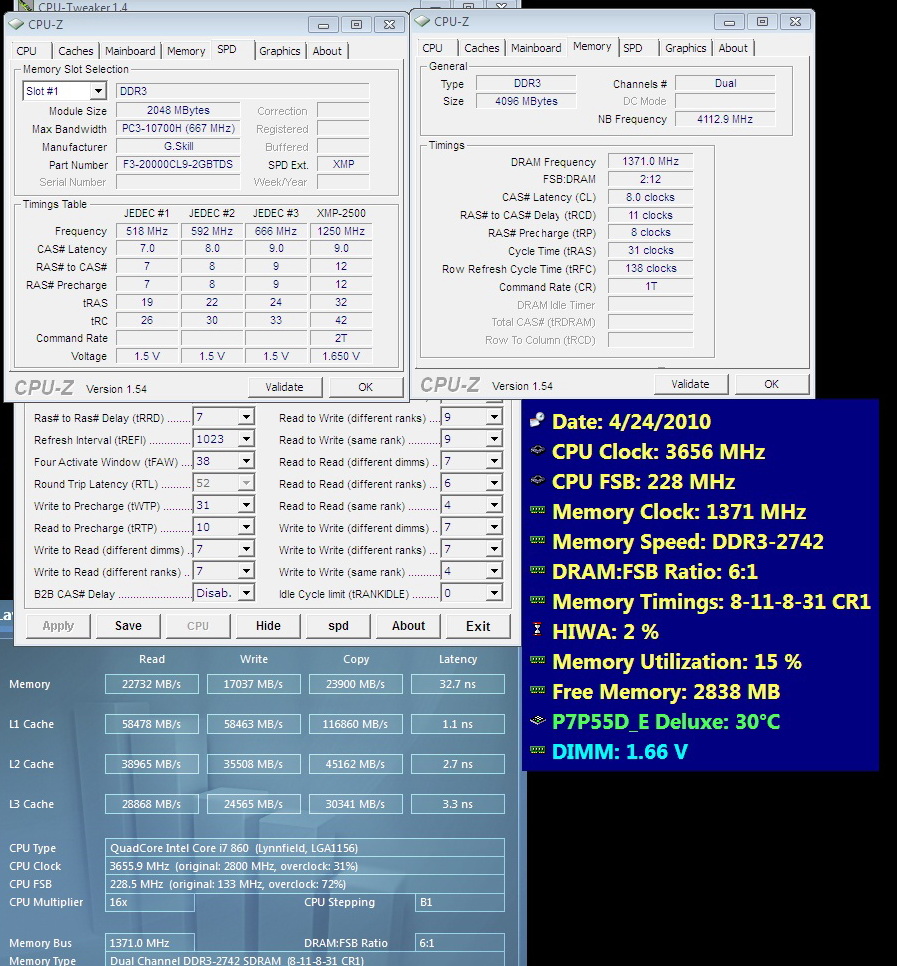Click the memory icon beside Memory Timings
This screenshot has height=966, width=897.
(x=537, y=600)
